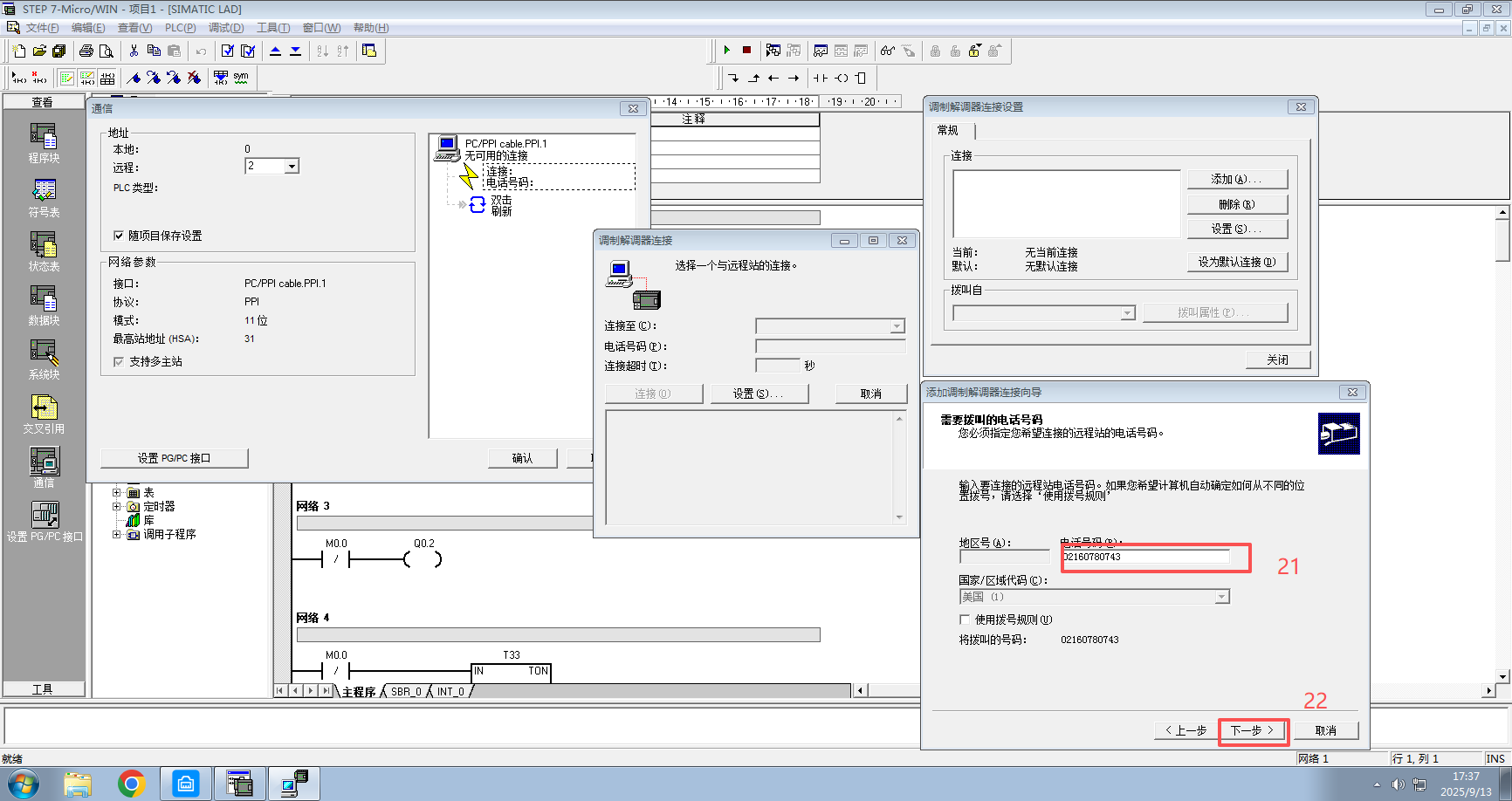Screen dimensions: 1512x801
Task: Click the 设置 PG/PC 接口 button
Action: coord(174,458)
